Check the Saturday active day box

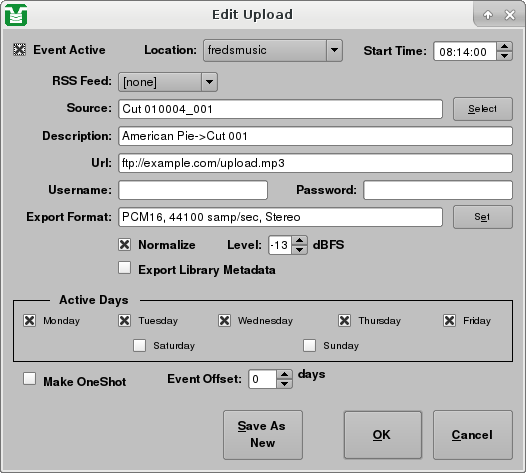pyautogui.click(x=140, y=345)
